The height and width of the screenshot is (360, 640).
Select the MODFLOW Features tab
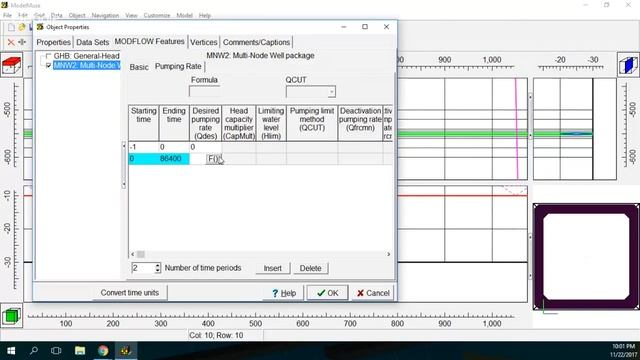[149, 42]
